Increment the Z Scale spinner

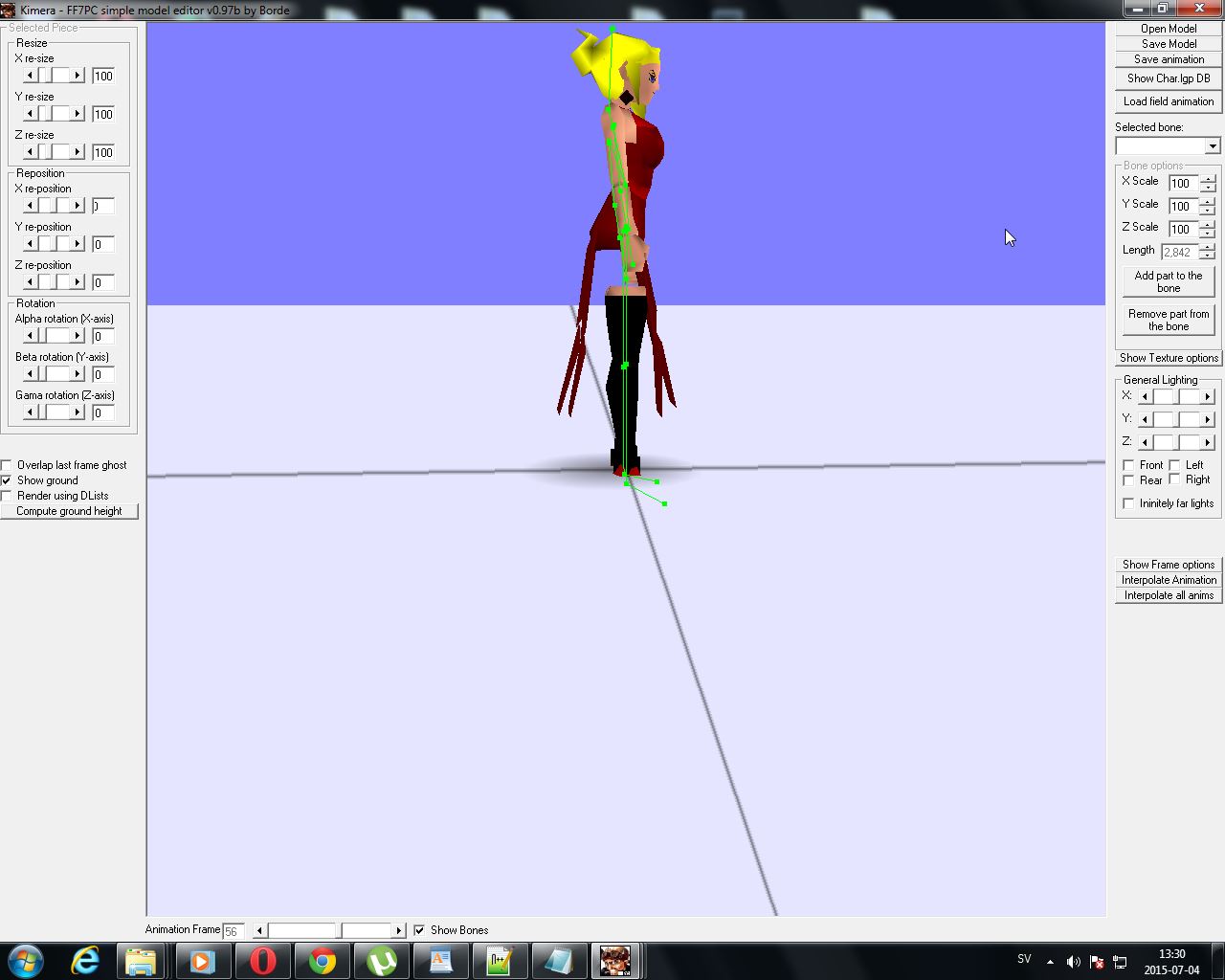[1209, 225]
